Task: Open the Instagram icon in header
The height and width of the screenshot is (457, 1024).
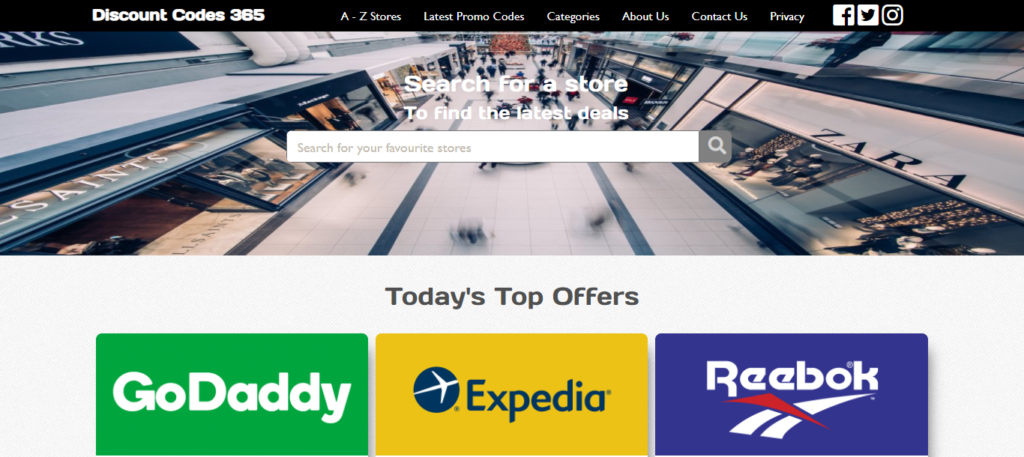Action: 892,15
